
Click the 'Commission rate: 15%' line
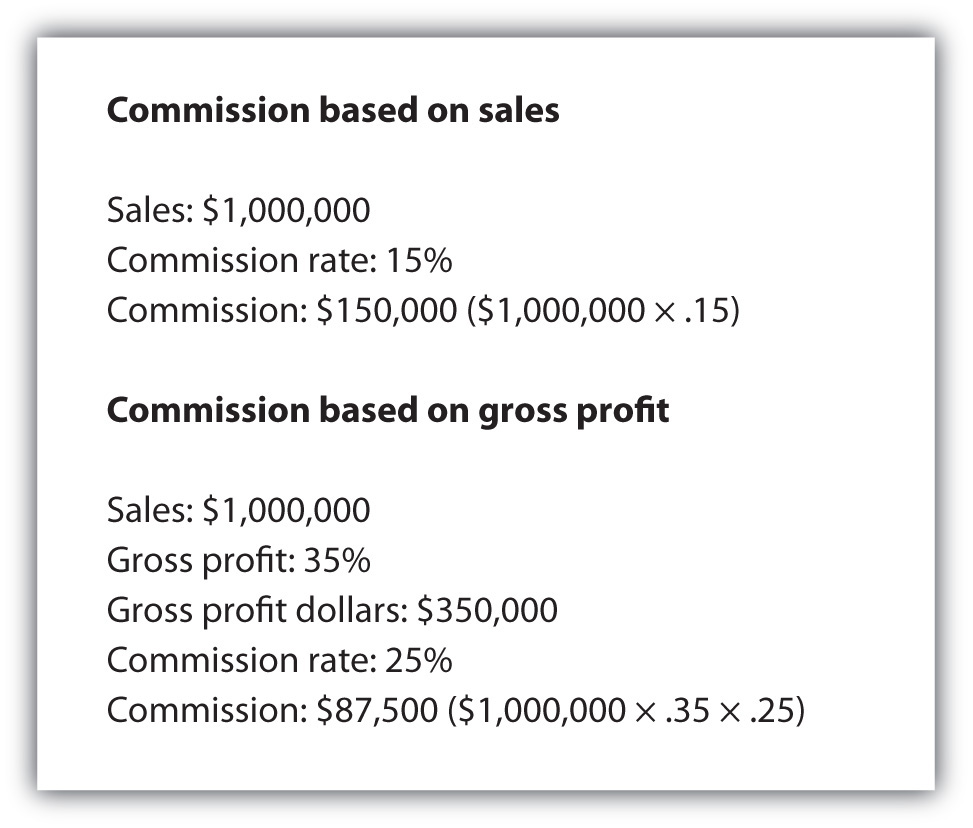point(279,261)
